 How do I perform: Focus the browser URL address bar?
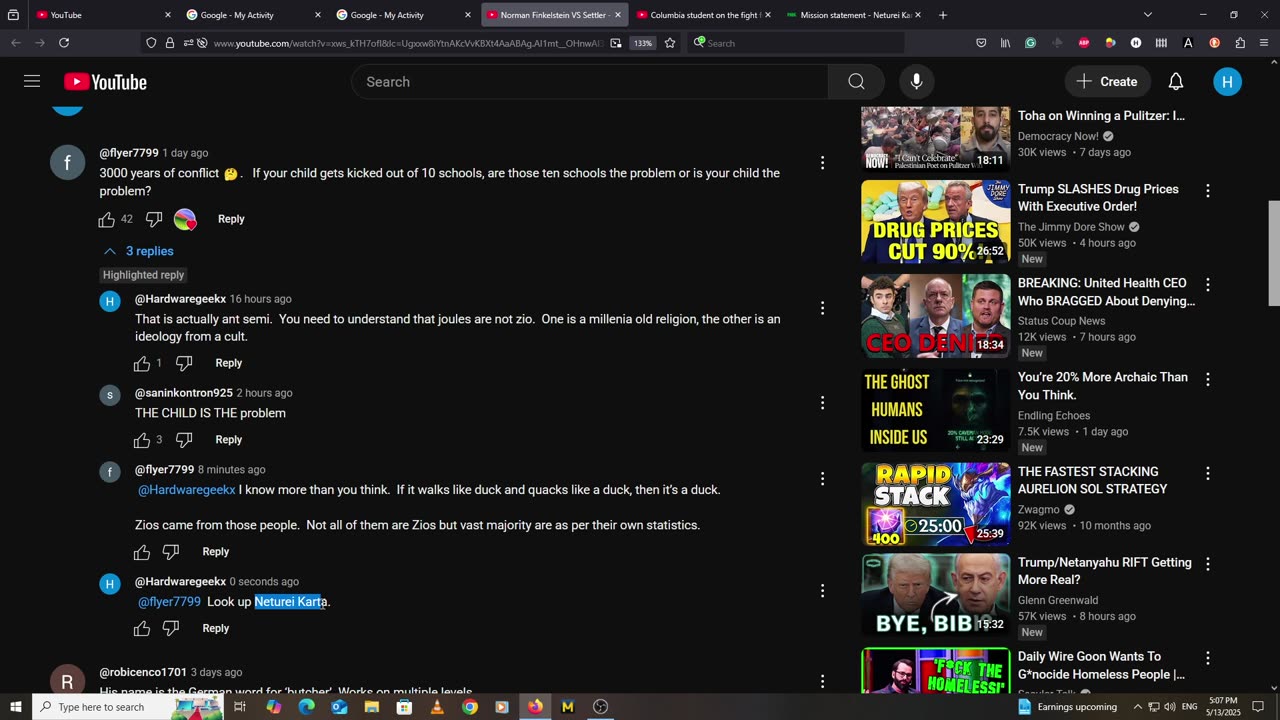coord(407,43)
